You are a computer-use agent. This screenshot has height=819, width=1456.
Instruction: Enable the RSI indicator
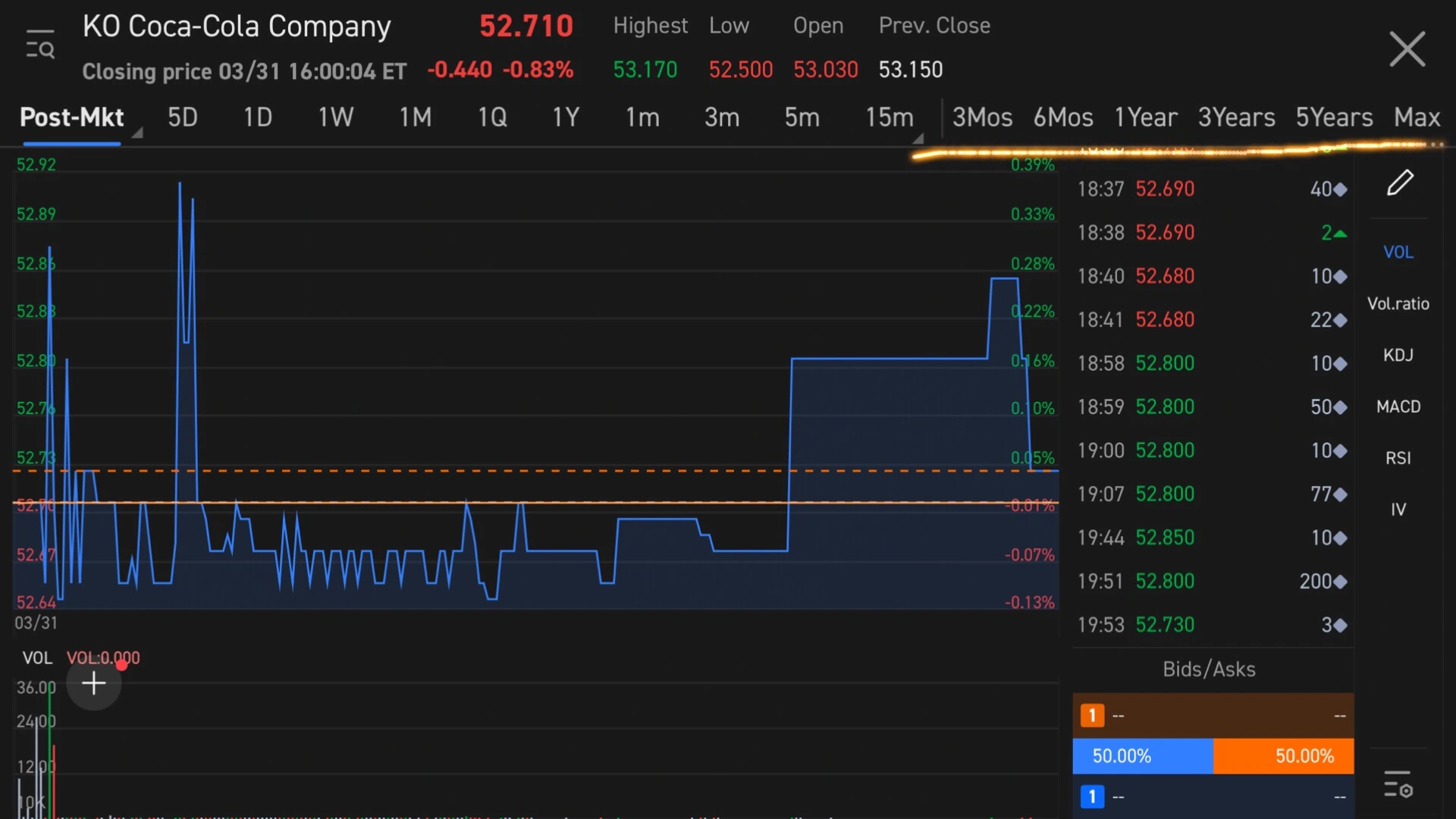pyautogui.click(x=1398, y=458)
